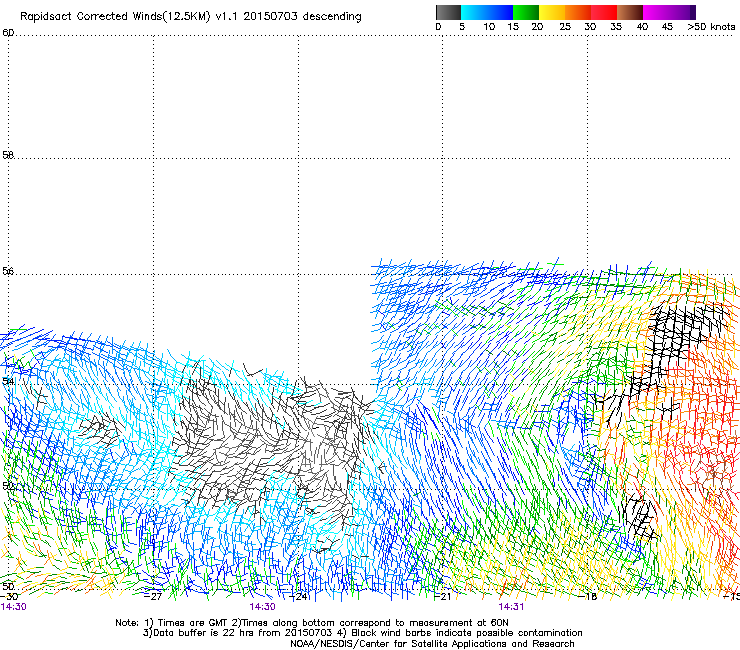The height and width of the screenshot is (650, 740).
Task: Pick the magenta 40-45 knots legend segment
Action: pos(656,12)
